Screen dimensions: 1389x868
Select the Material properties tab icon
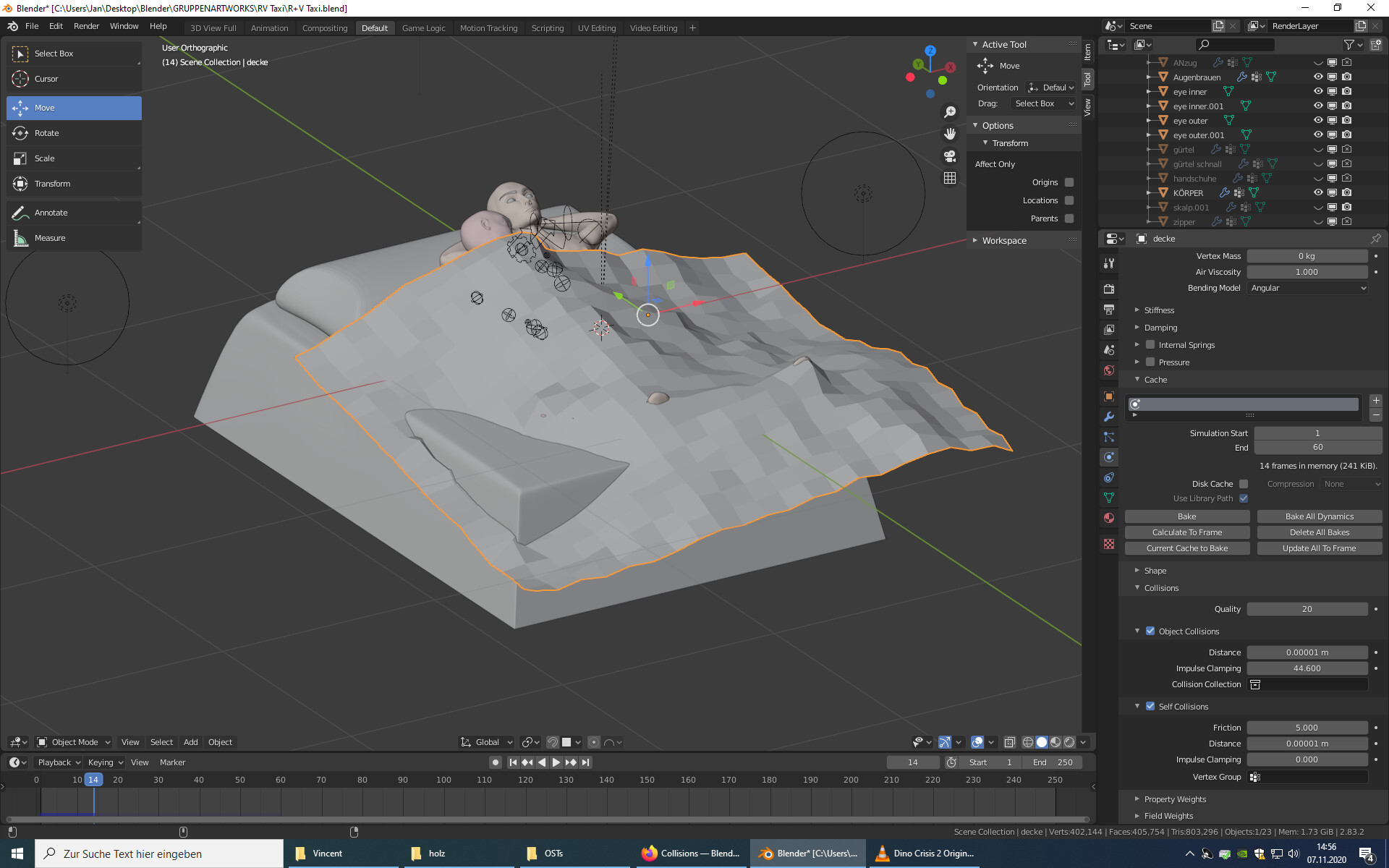tap(1108, 517)
